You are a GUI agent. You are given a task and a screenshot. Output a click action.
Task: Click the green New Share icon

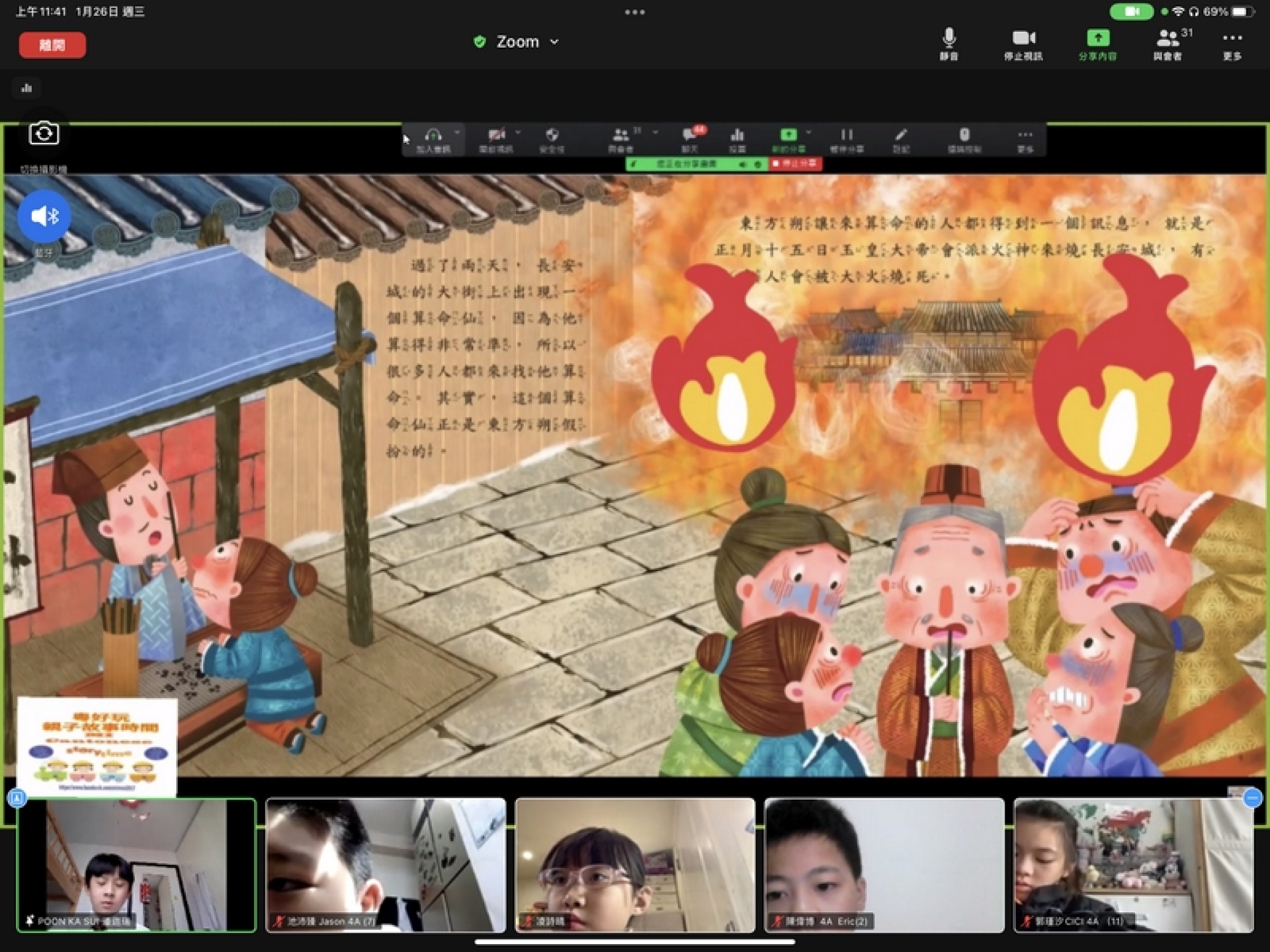[788, 140]
